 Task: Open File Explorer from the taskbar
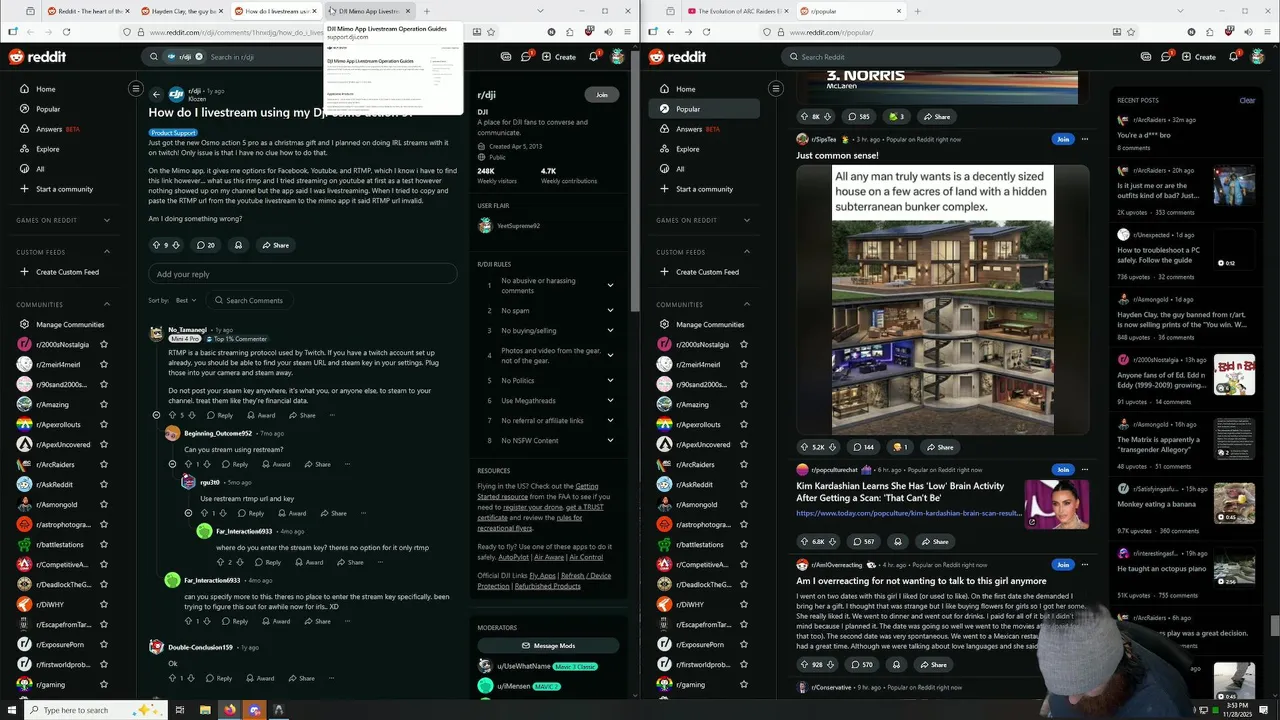point(205,710)
